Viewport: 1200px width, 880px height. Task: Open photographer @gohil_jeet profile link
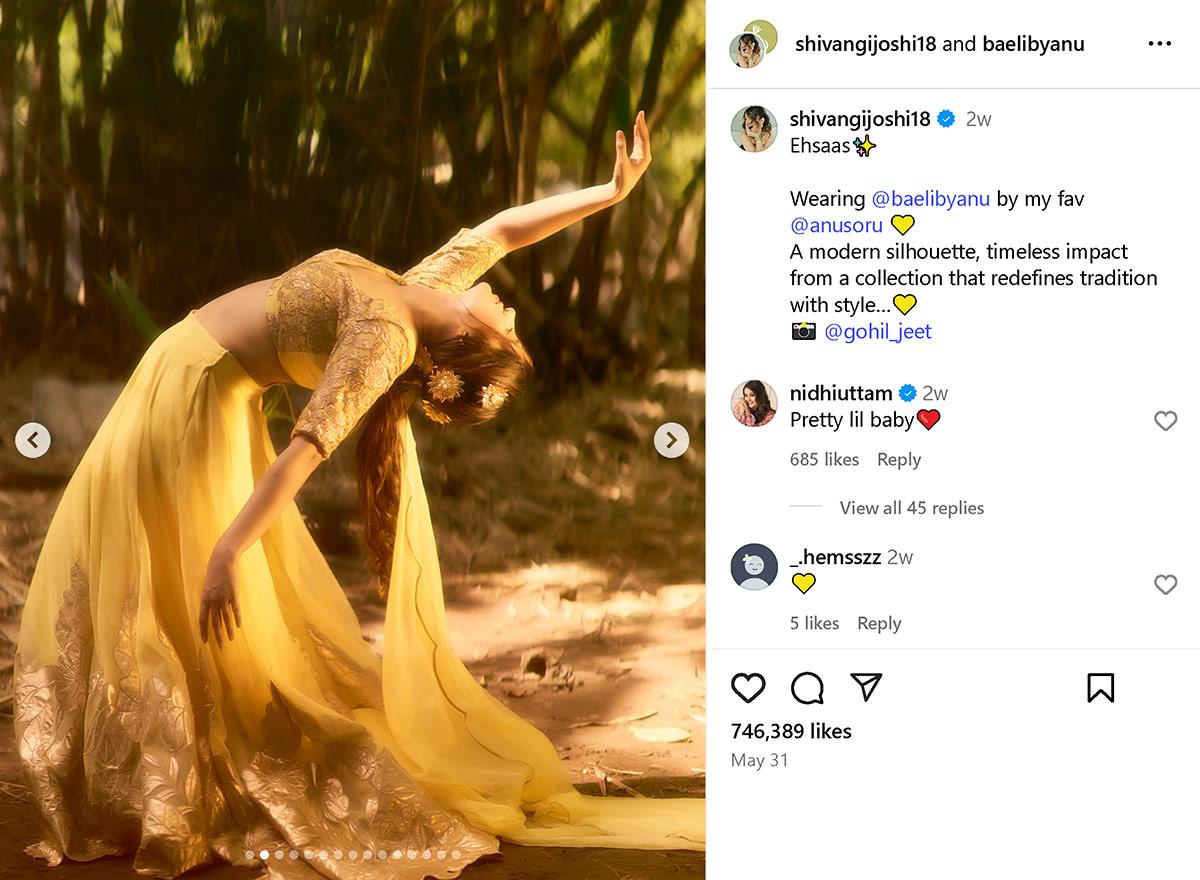877,332
